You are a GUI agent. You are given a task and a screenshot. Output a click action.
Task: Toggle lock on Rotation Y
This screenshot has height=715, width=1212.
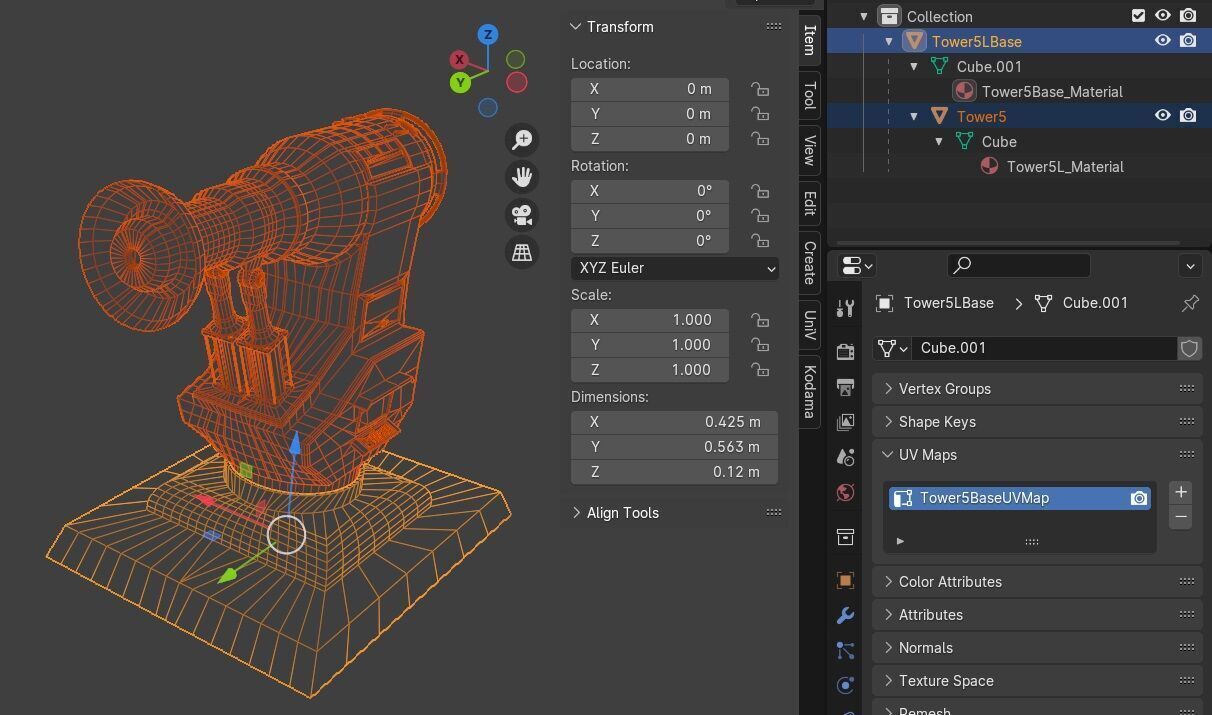coord(760,216)
